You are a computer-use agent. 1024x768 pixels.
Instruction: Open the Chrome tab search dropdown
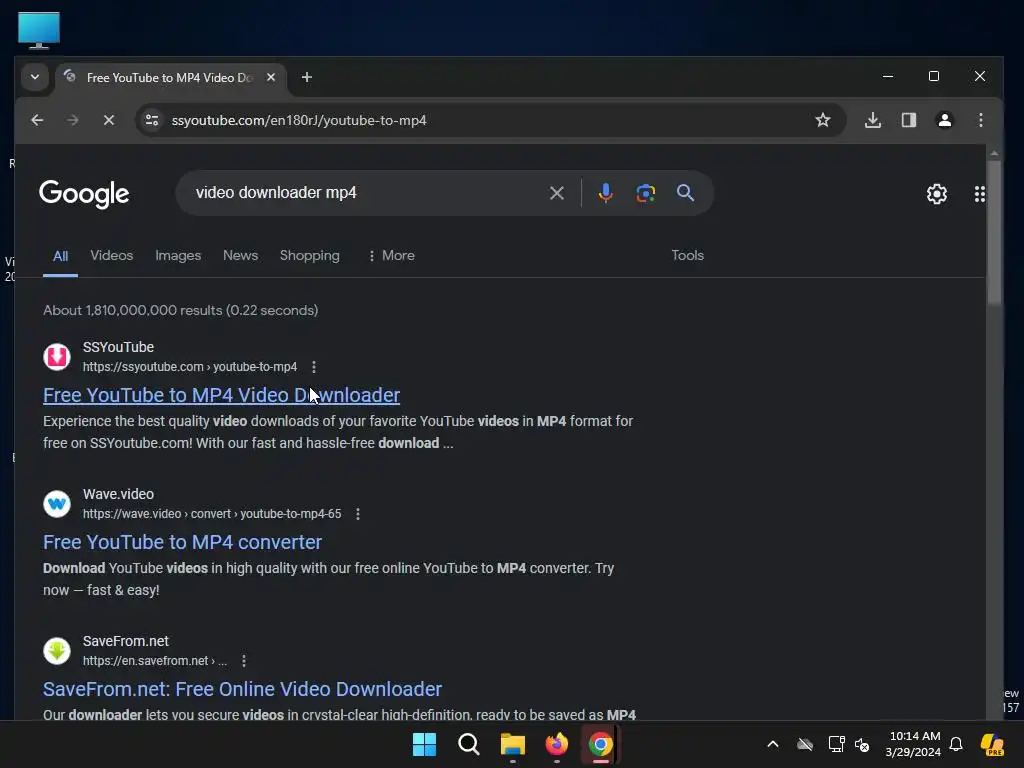click(x=35, y=77)
